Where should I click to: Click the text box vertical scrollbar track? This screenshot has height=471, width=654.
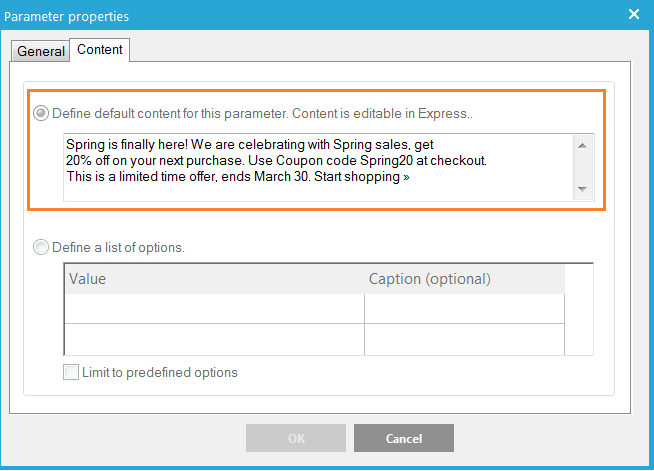pos(583,167)
